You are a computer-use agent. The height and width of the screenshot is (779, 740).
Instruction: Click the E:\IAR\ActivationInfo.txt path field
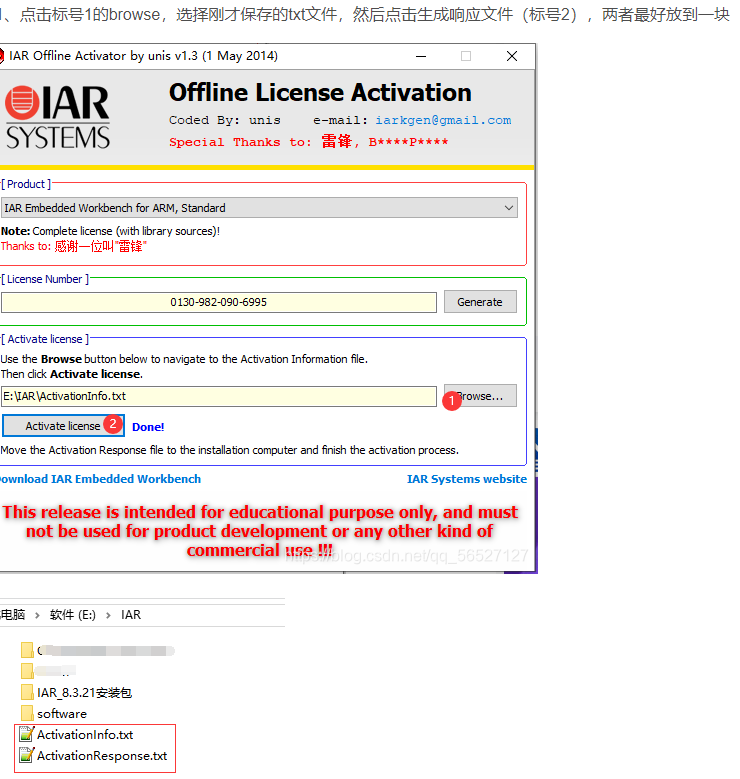(219, 396)
